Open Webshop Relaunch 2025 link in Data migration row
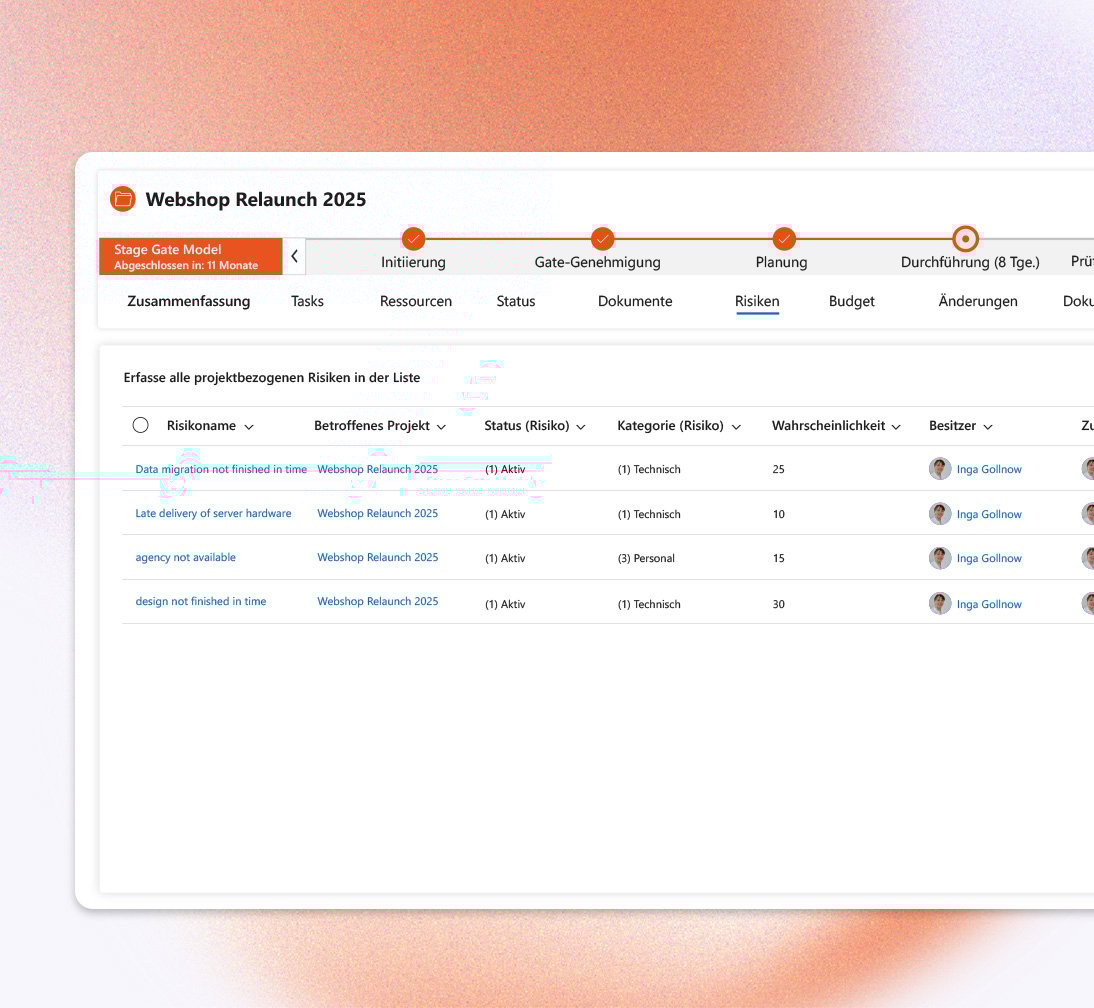Image resolution: width=1094 pixels, height=1008 pixels. pyautogui.click(x=377, y=469)
